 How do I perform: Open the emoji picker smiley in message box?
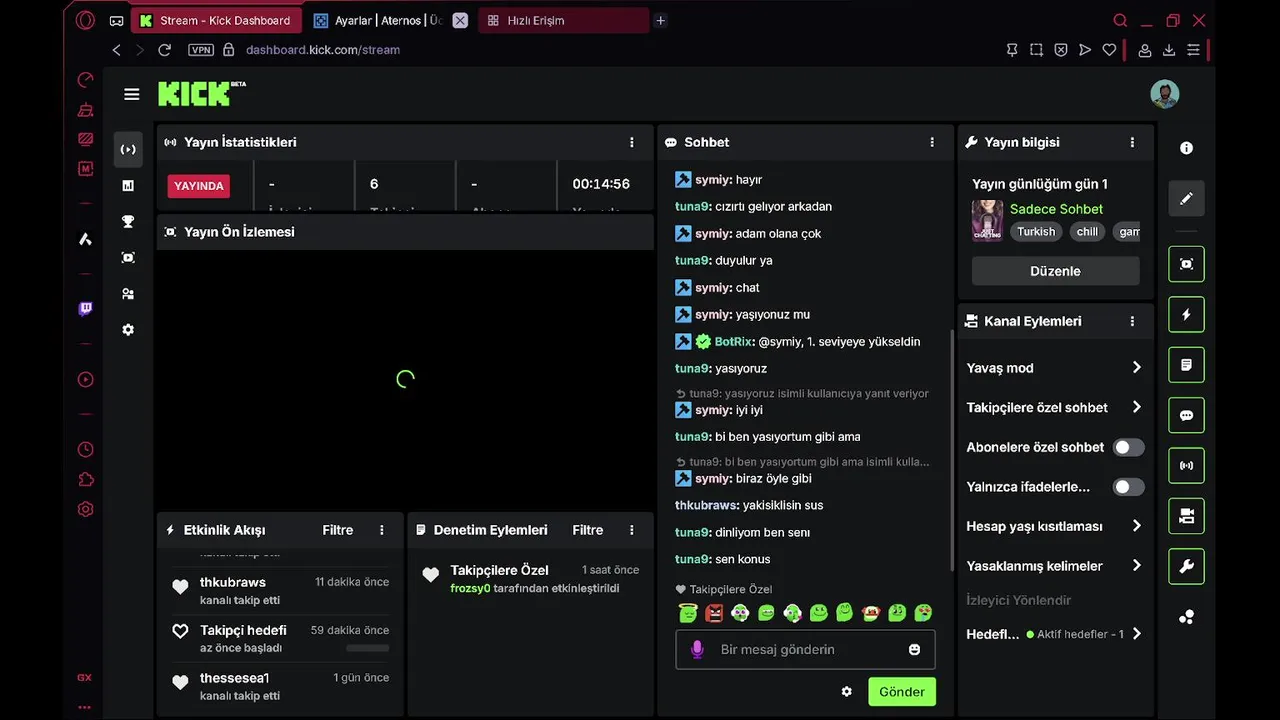[914, 649]
